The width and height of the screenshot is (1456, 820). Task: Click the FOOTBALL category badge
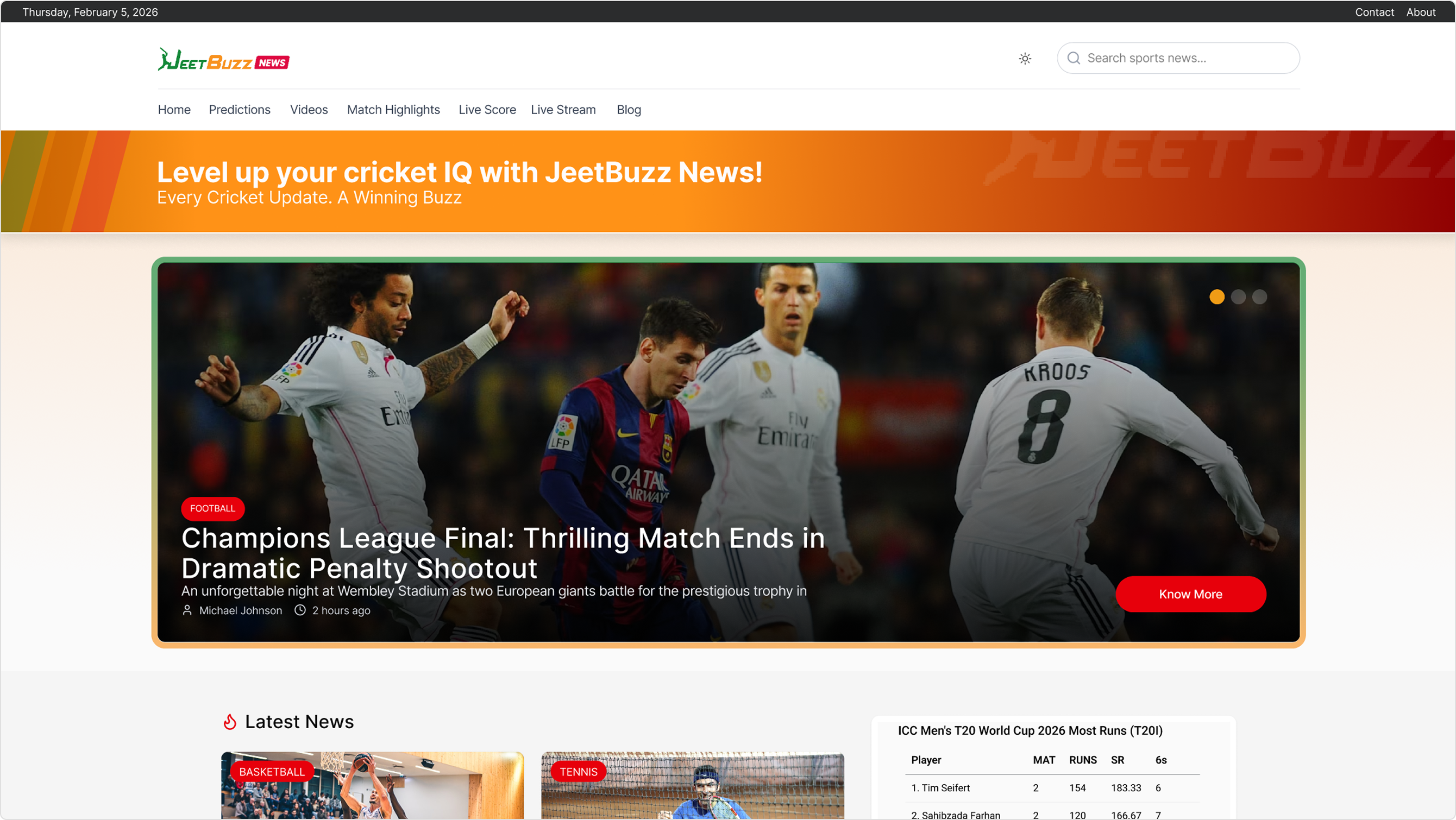212,508
